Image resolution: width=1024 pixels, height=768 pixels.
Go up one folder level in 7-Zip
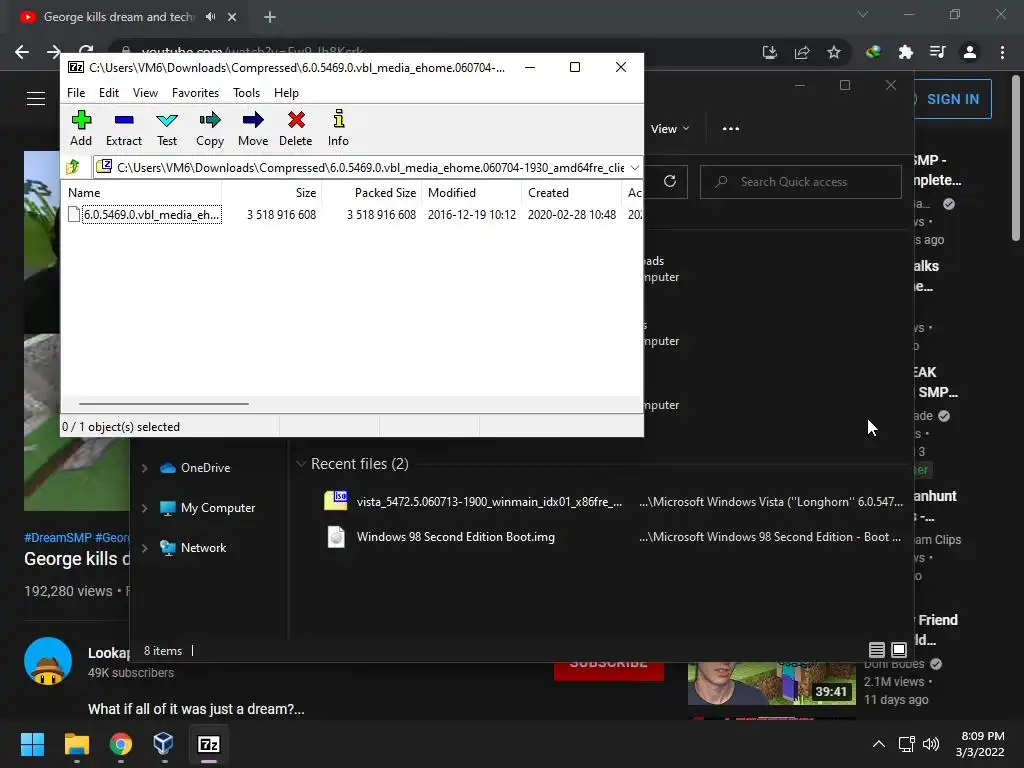click(x=73, y=167)
